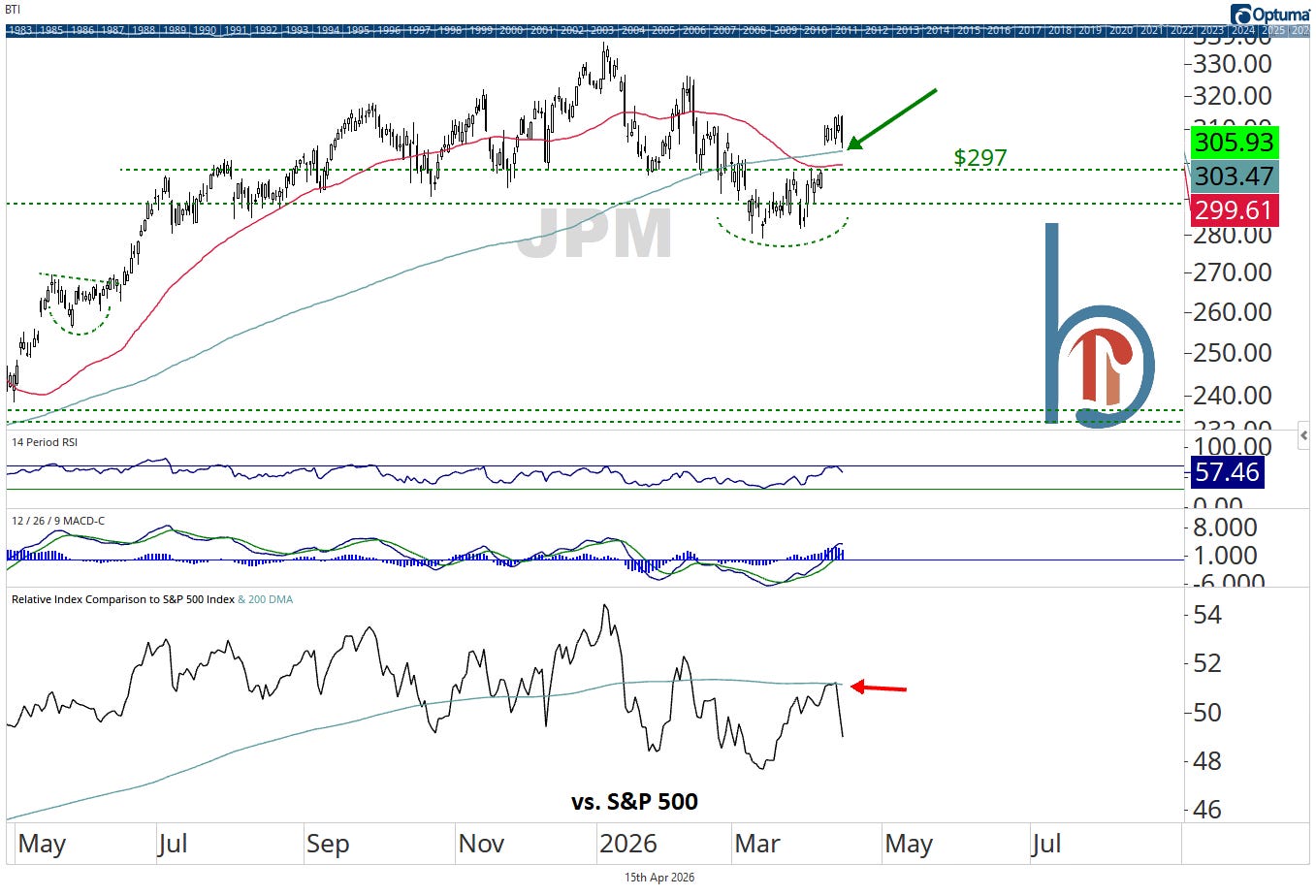
Task: Click the RSI value tag 57.46
Action: click(x=1227, y=472)
